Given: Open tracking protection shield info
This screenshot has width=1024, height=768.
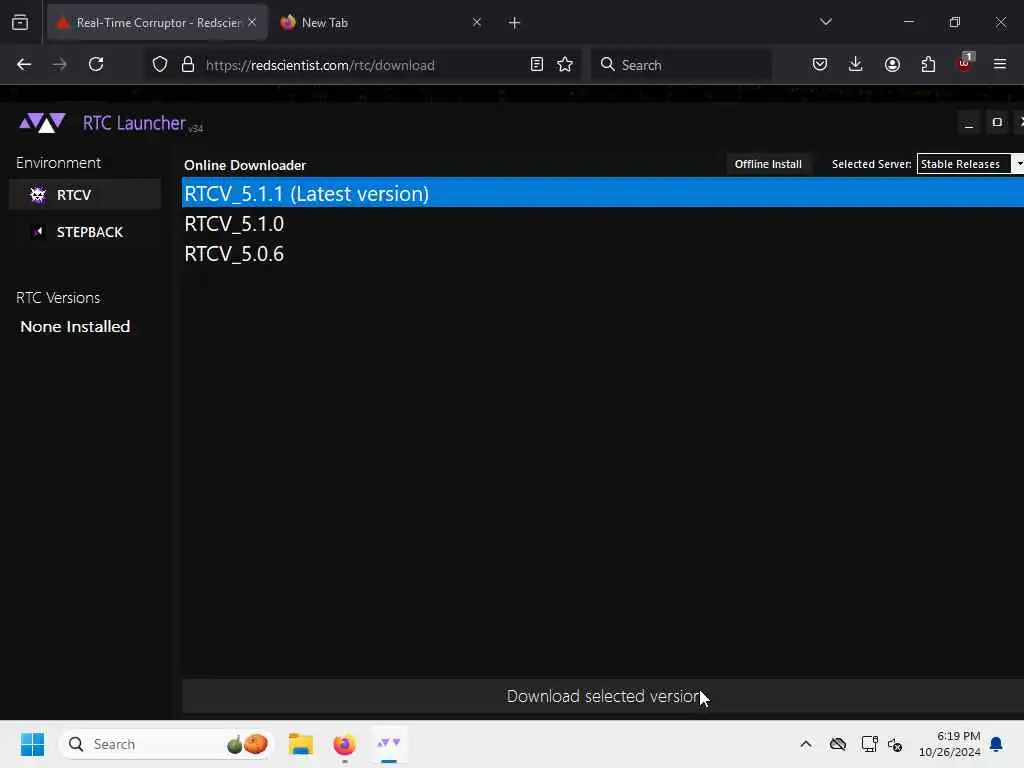Looking at the screenshot, I should pos(160,65).
